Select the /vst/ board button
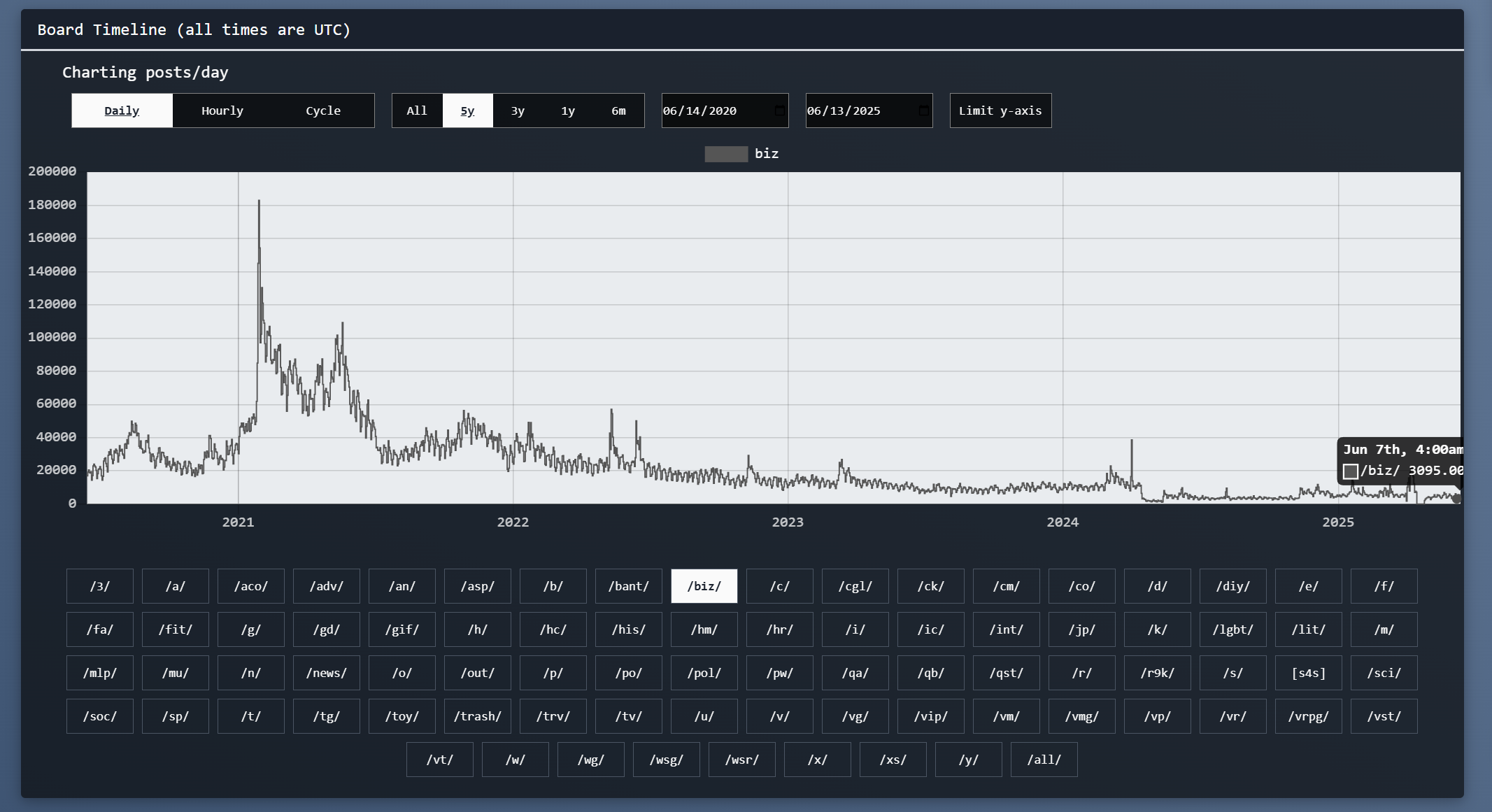Viewport: 1492px width, 812px height. (x=1384, y=716)
